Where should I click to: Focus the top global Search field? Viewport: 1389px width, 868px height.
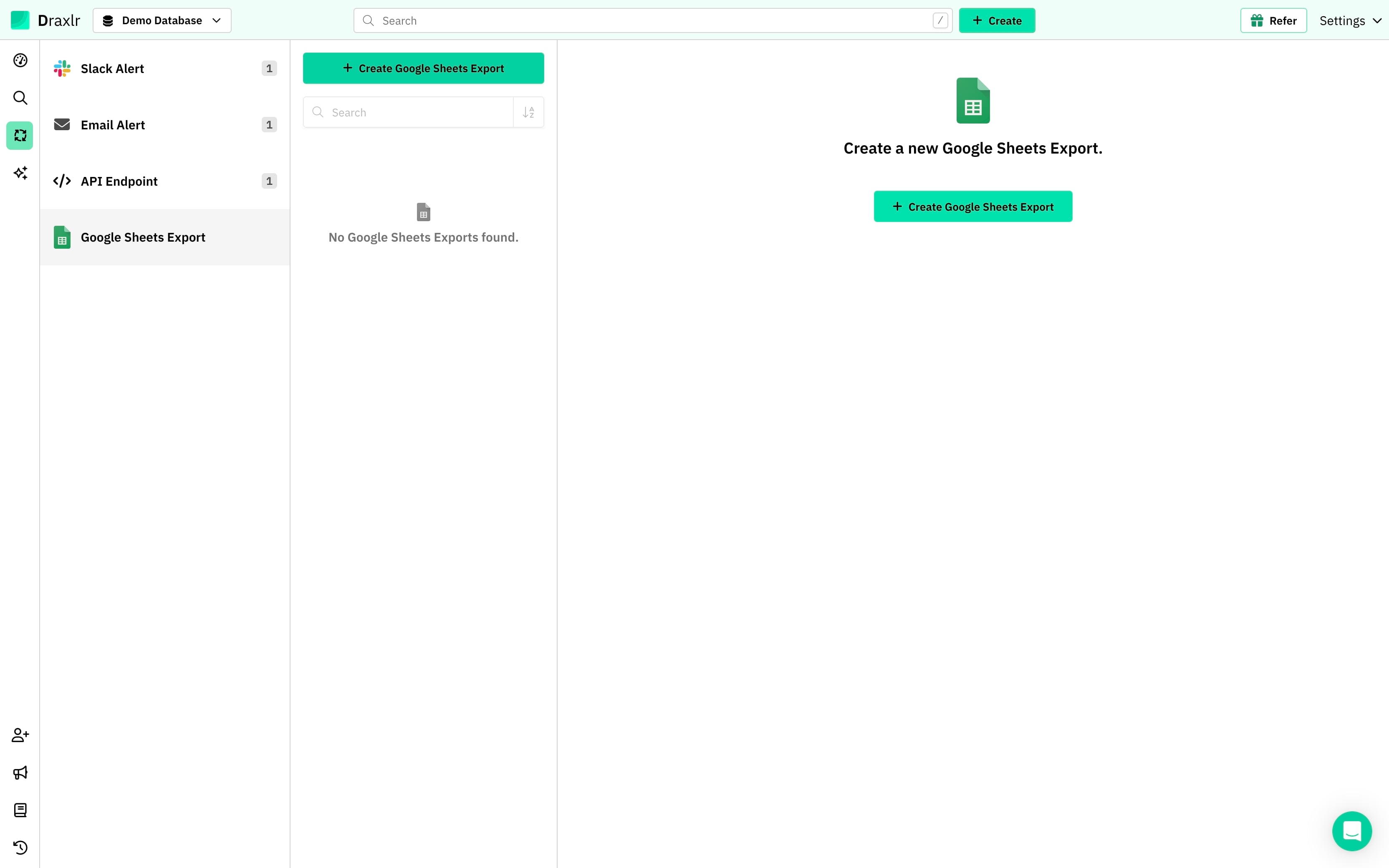coord(653,21)
